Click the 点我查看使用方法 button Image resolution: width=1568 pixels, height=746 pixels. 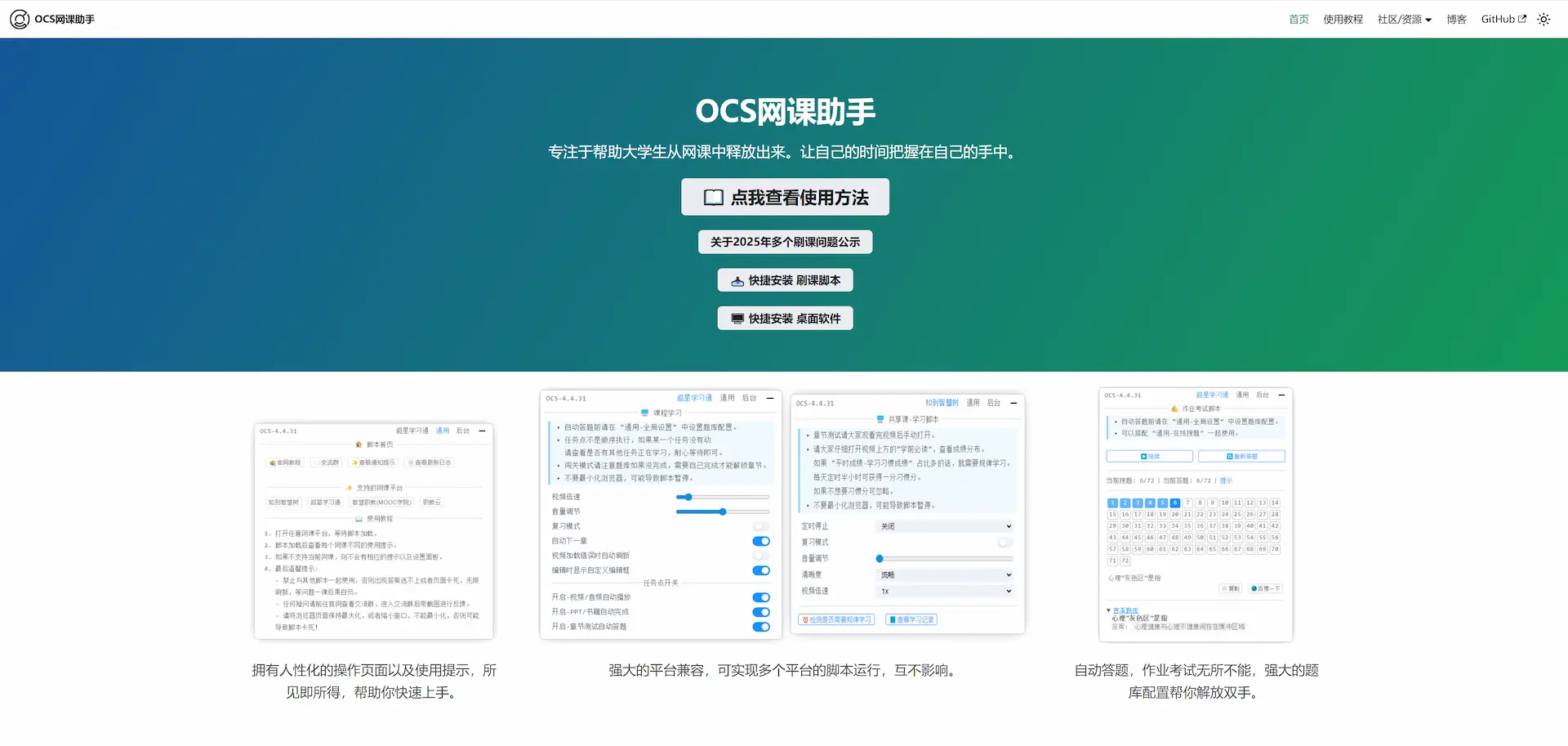785,196
